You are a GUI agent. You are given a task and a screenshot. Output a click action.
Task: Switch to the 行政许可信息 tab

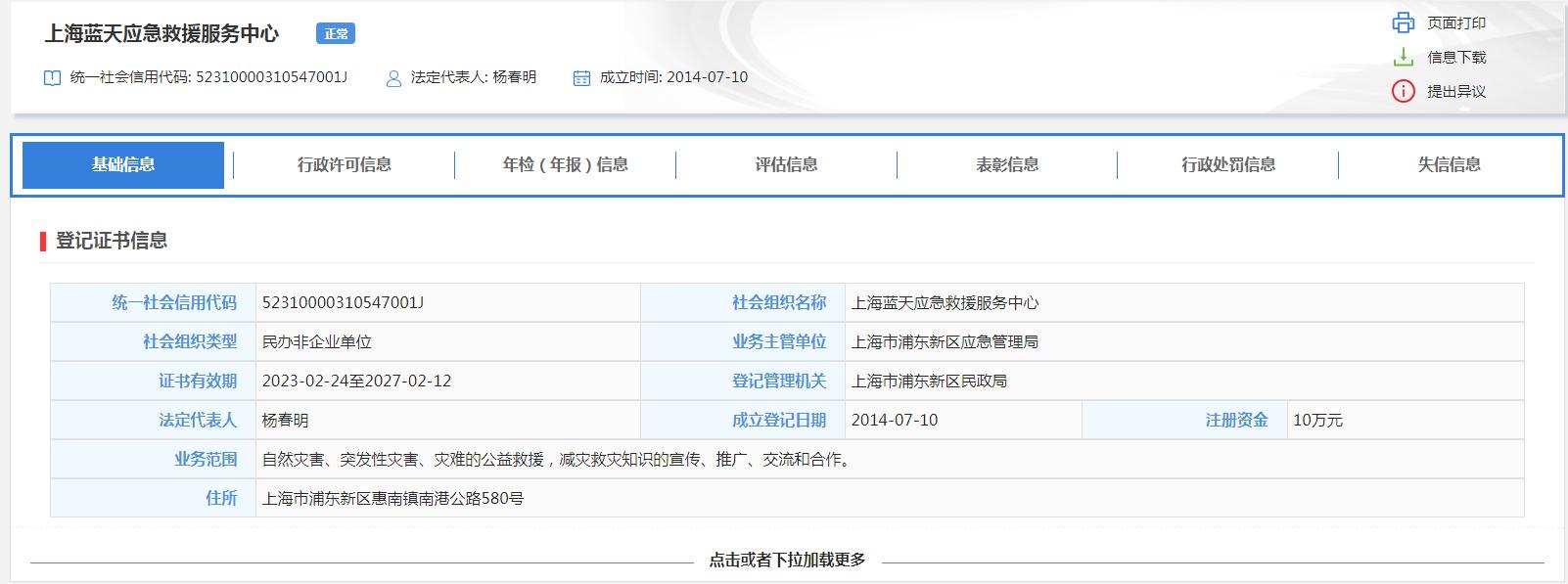(345, 164)
